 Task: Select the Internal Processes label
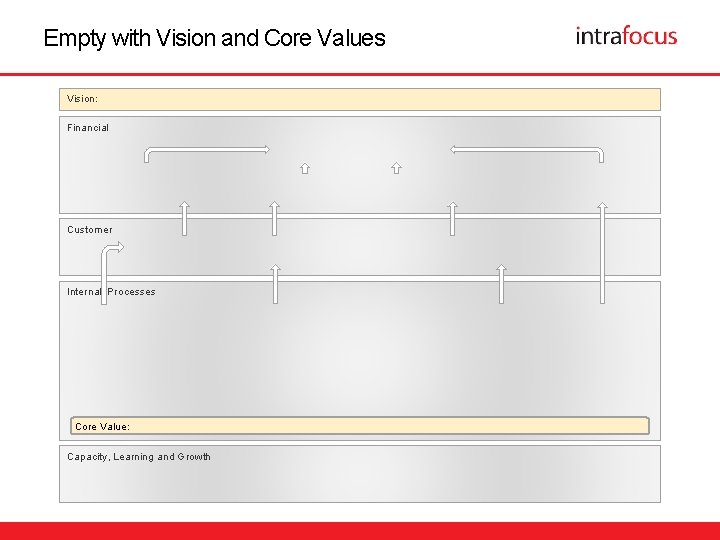[111, 292]
